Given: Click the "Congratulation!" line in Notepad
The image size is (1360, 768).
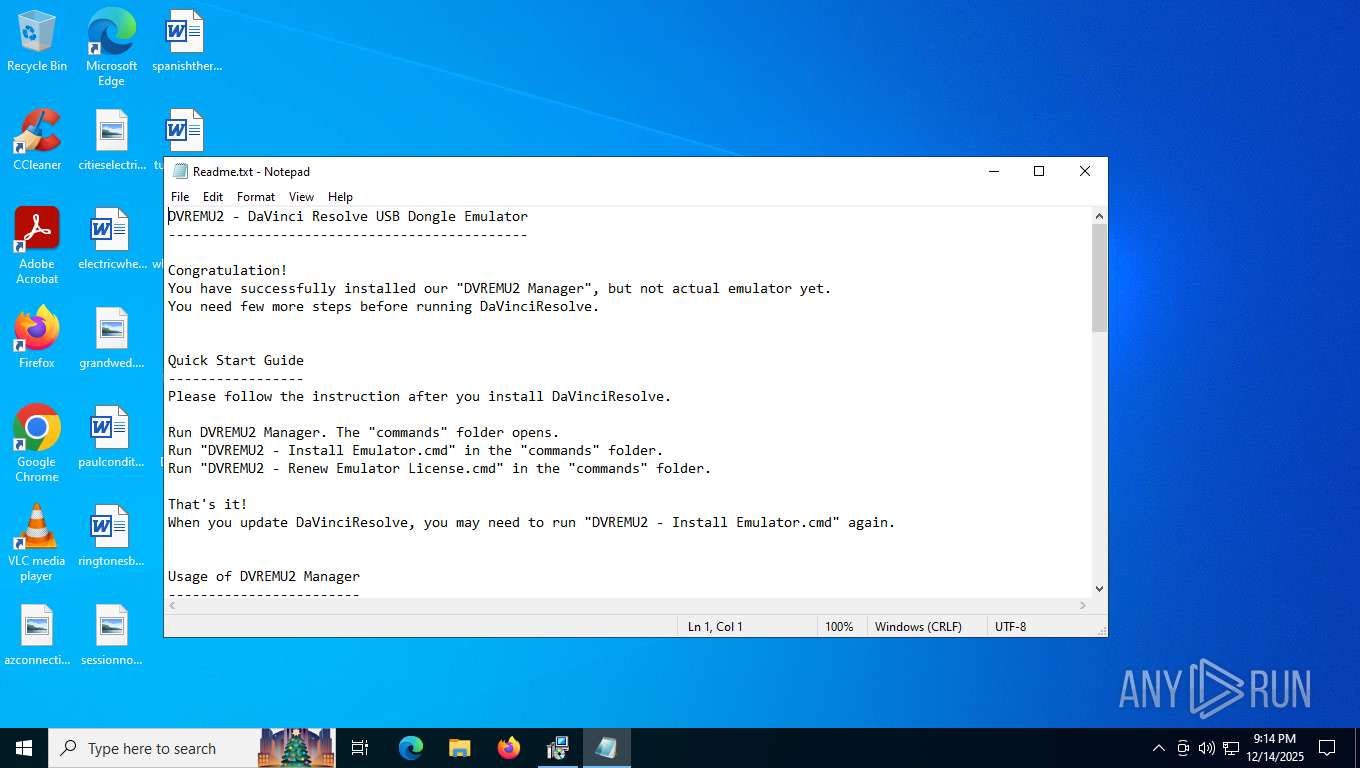Looking at the screenshot, I should (228, 270).
